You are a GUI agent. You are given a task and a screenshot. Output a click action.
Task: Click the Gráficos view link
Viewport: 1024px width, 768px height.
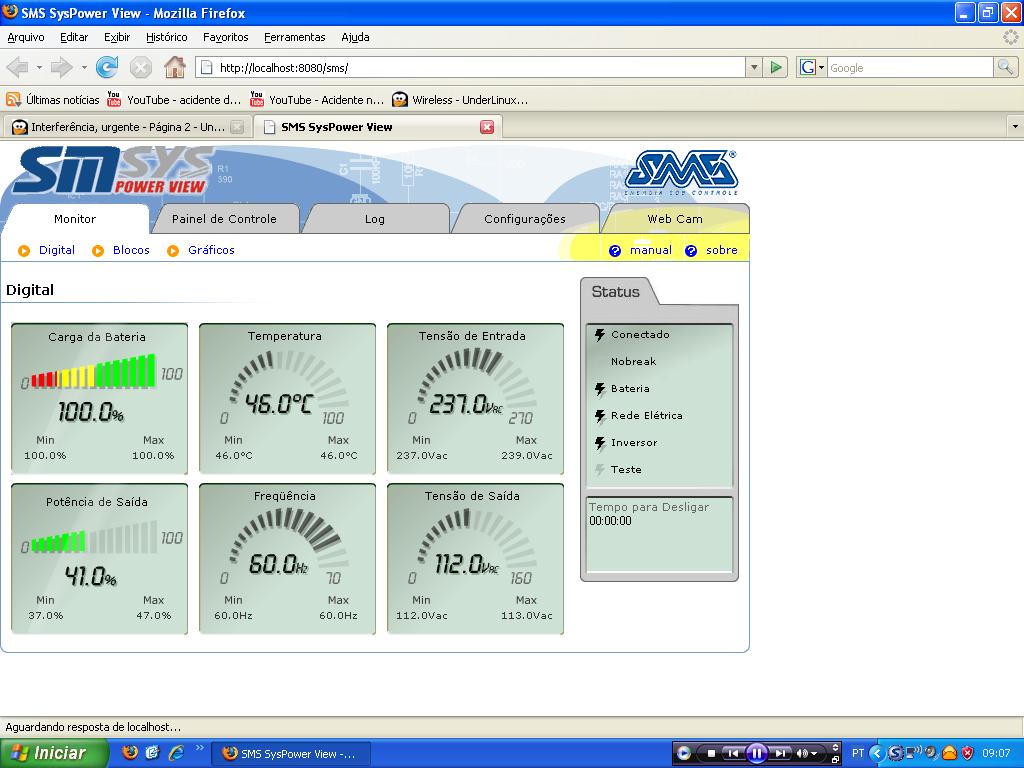(211, 250)
